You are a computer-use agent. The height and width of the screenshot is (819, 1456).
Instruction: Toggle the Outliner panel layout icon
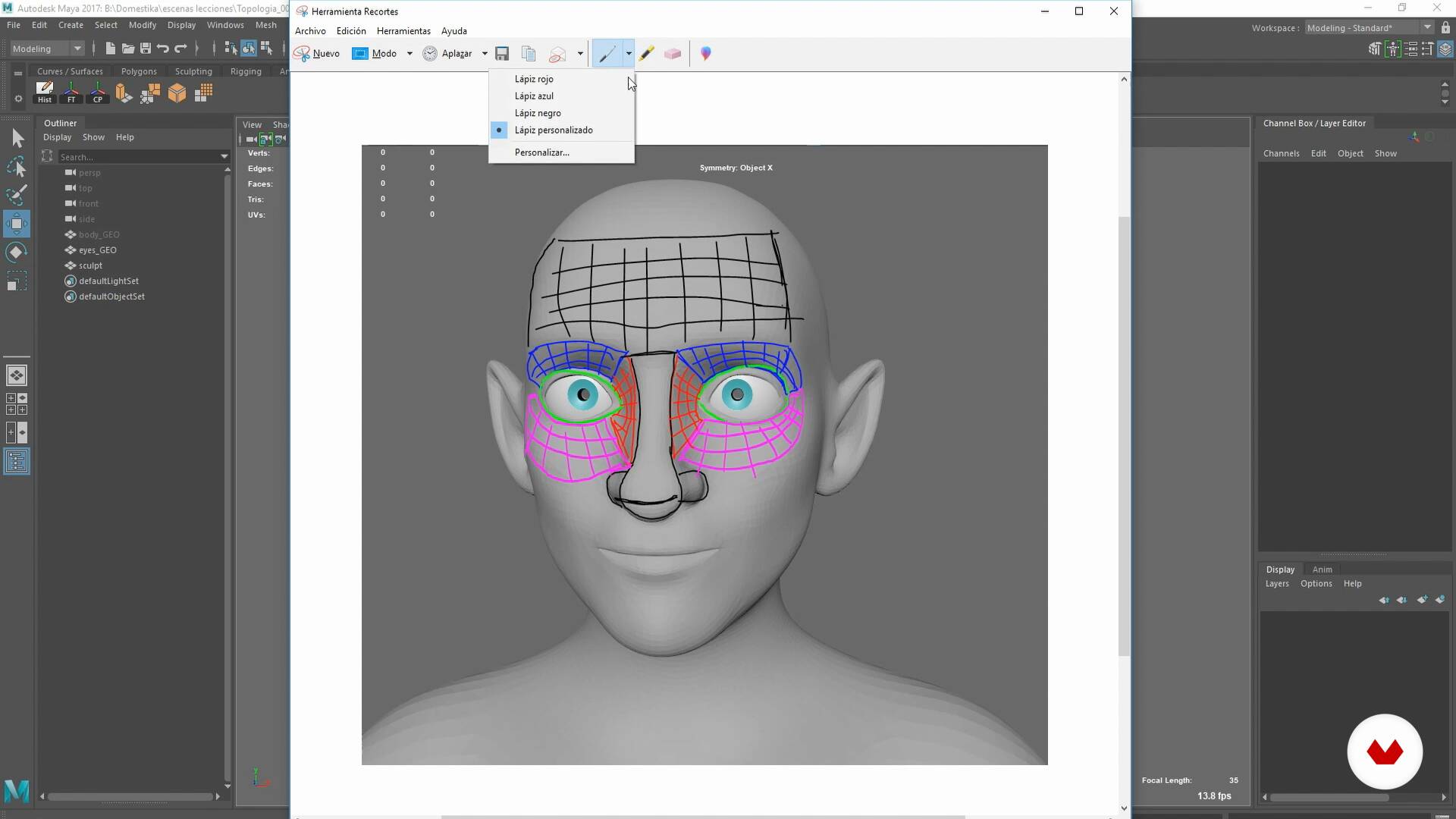coord(17,461)
